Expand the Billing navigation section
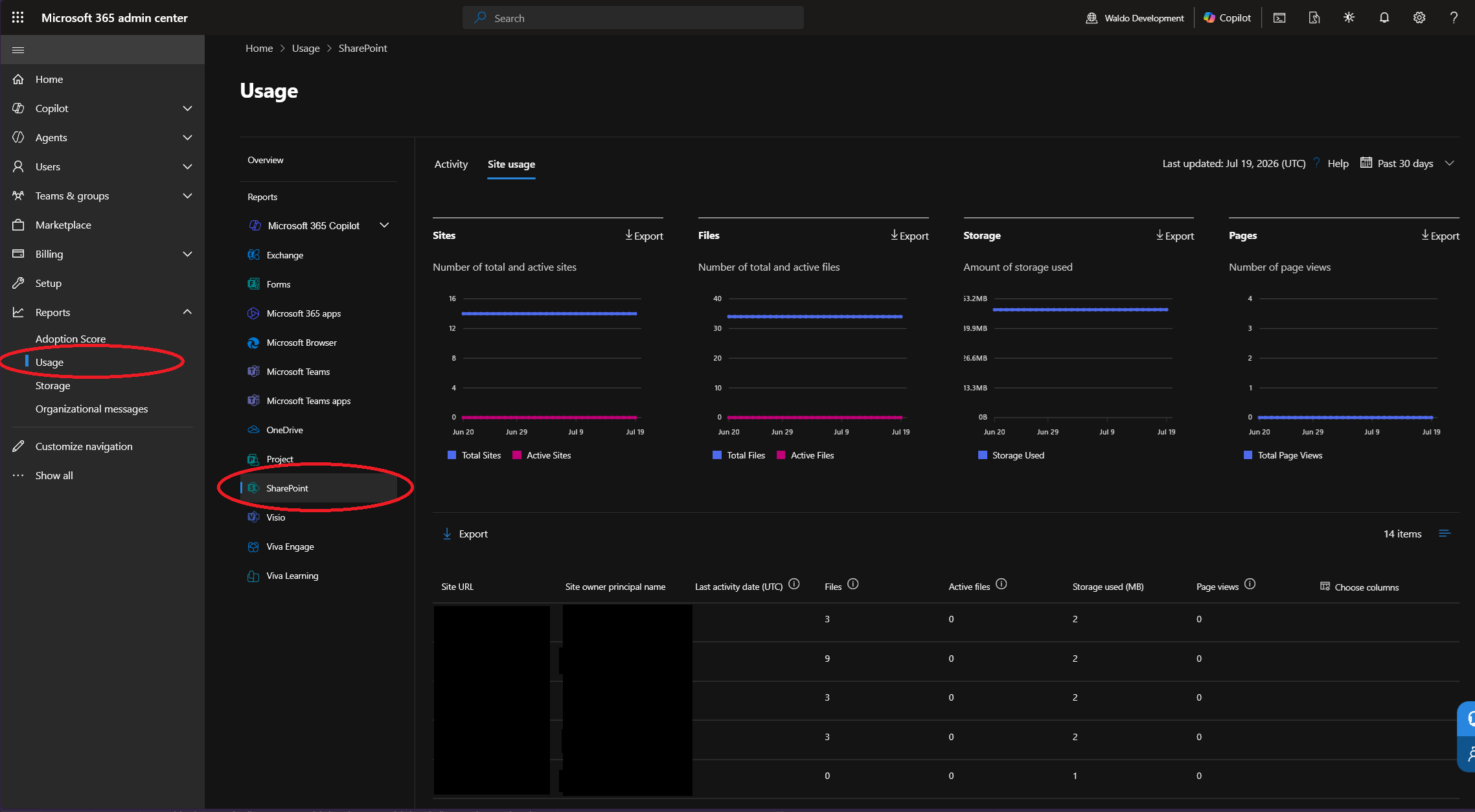The image size is (1475, 812). pyautogui.click(x=187, y=254)
